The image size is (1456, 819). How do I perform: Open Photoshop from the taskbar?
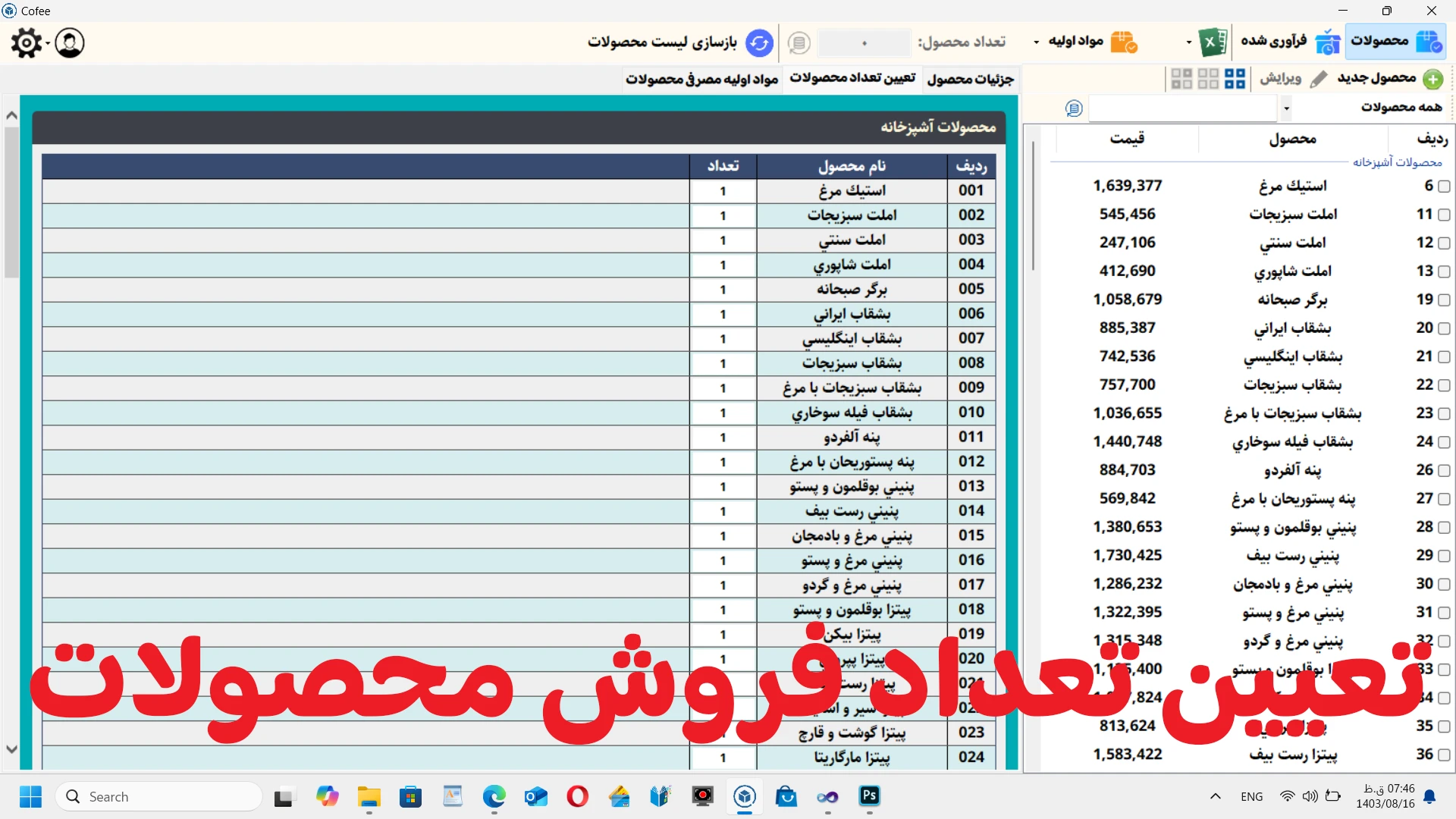(x=869, y=796)
